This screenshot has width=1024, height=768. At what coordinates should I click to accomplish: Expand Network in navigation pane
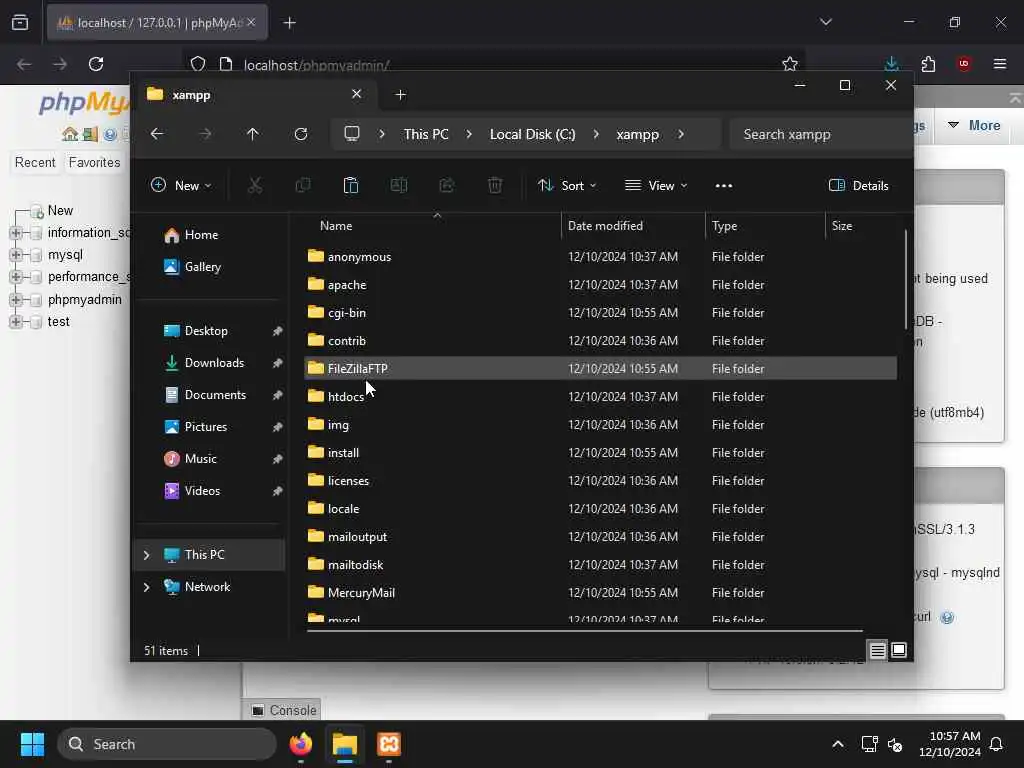click(146, 587)
